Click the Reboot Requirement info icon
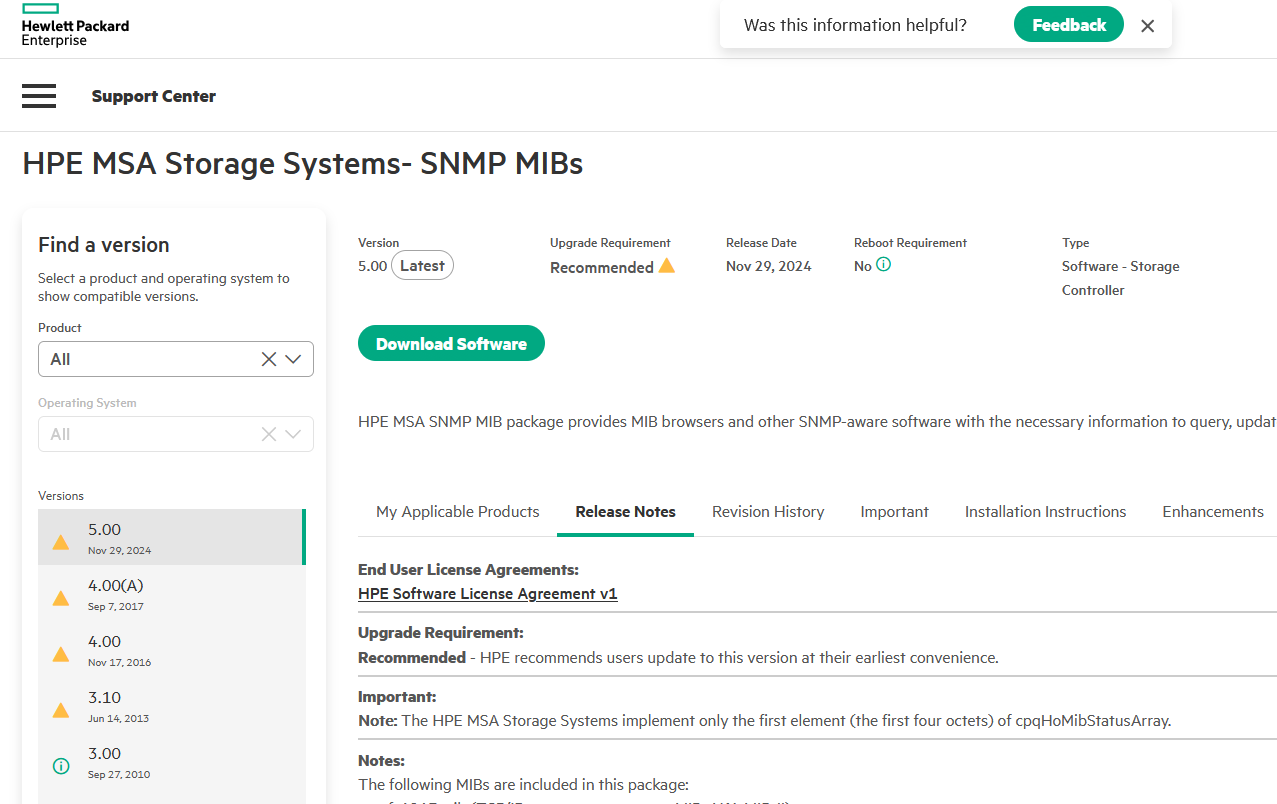 [883, 265]
